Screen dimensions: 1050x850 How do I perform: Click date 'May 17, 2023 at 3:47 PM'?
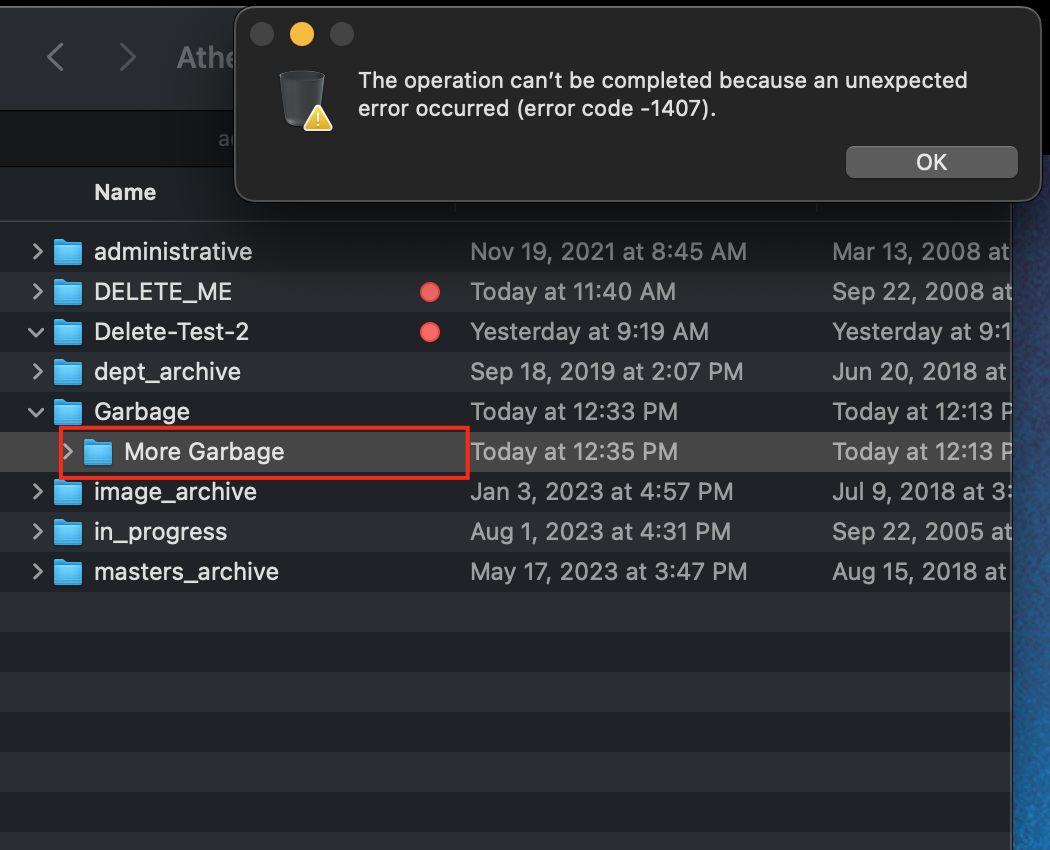point(608,572)
